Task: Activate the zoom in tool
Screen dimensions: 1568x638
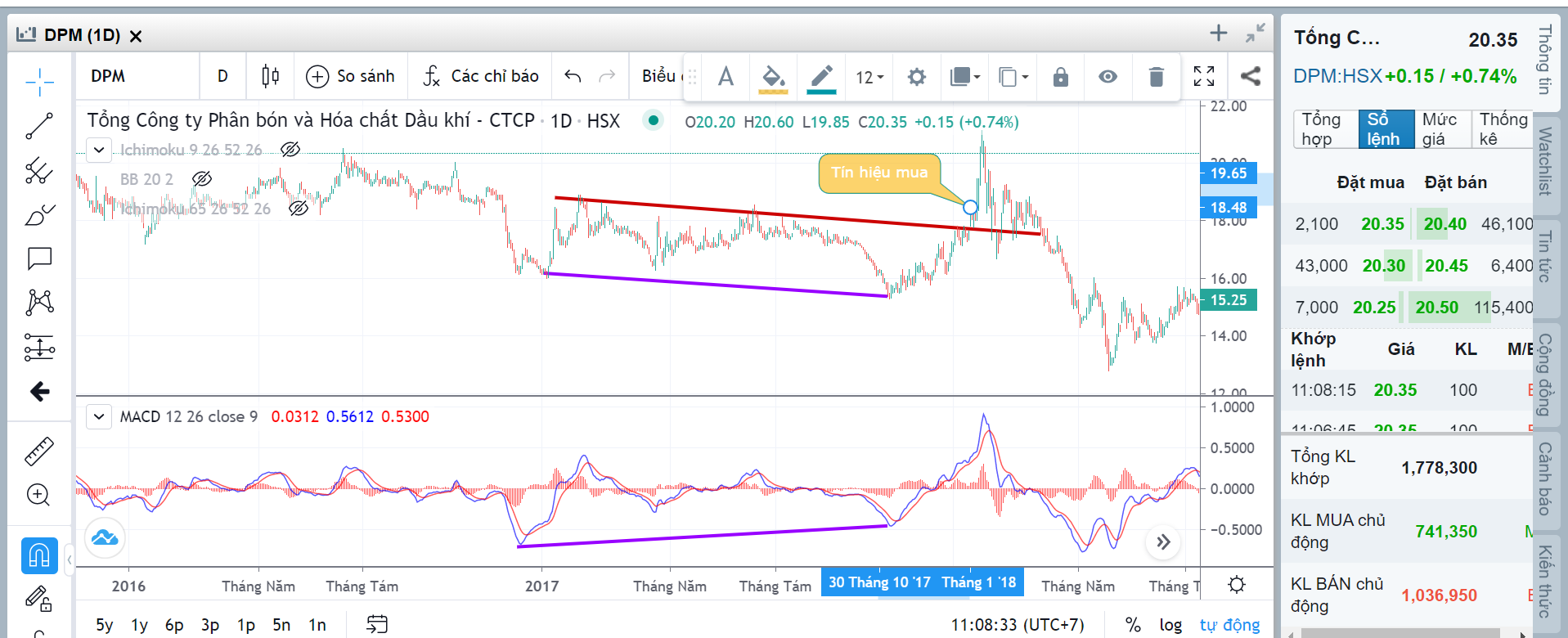Action: (39, 495)
